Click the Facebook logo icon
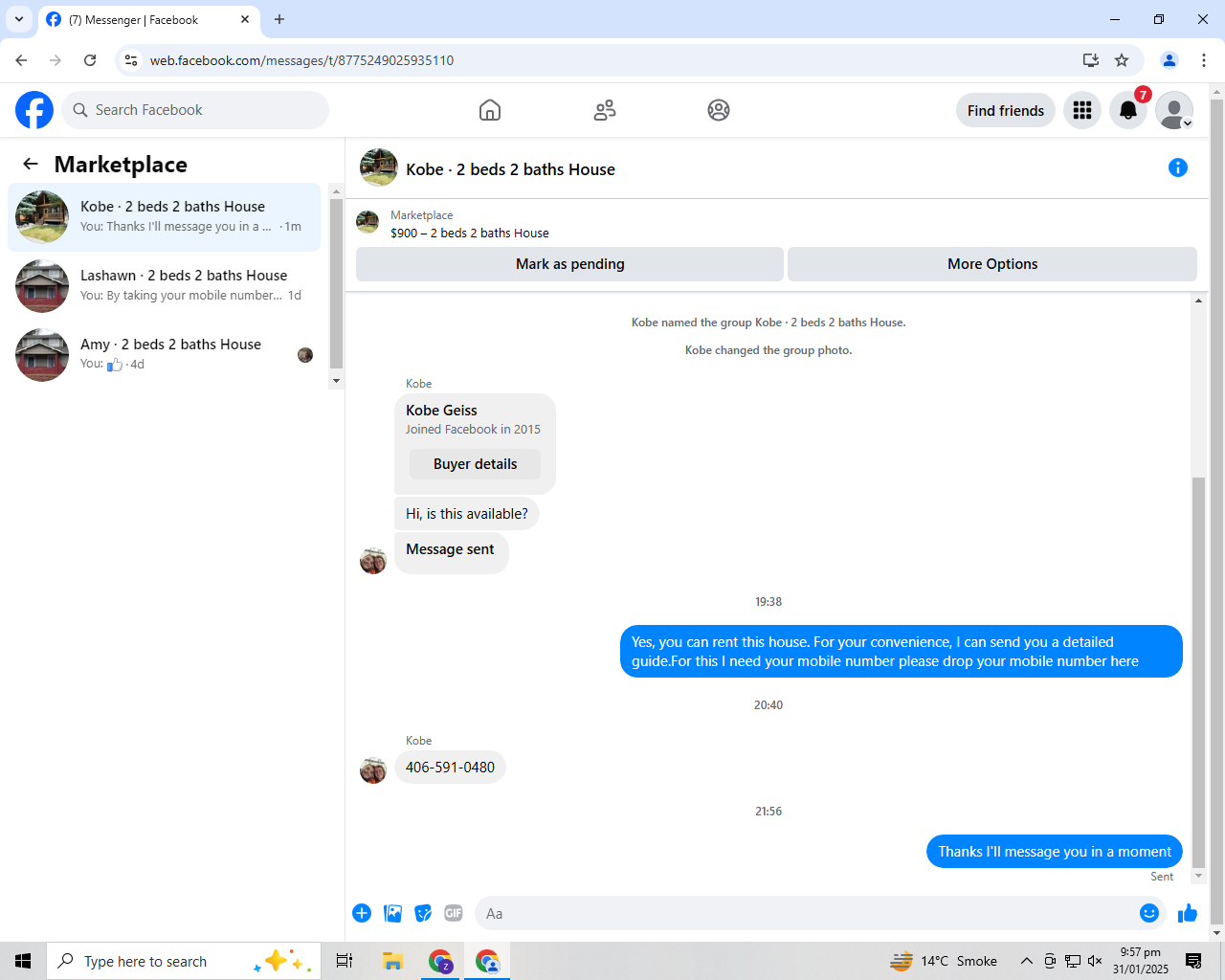This screenshot has height=980, width=1225. point(34,110)
